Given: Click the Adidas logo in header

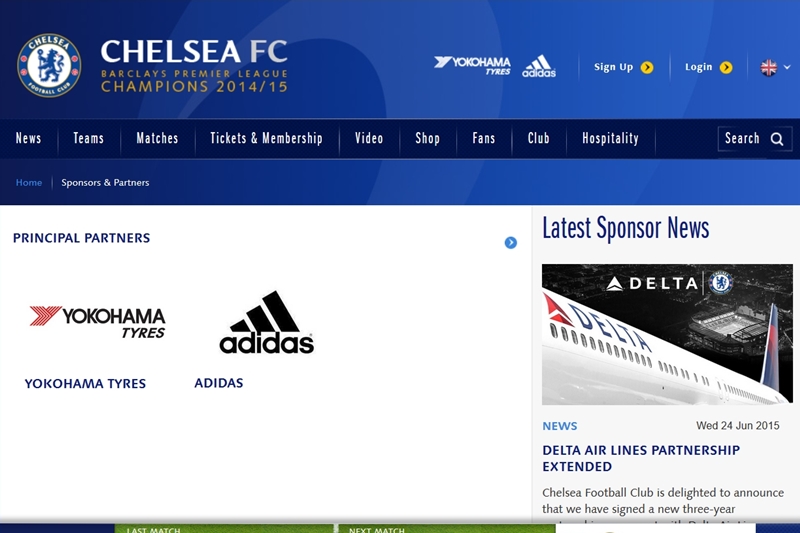Looking at the screenshot, I should [x=539, y=67].
